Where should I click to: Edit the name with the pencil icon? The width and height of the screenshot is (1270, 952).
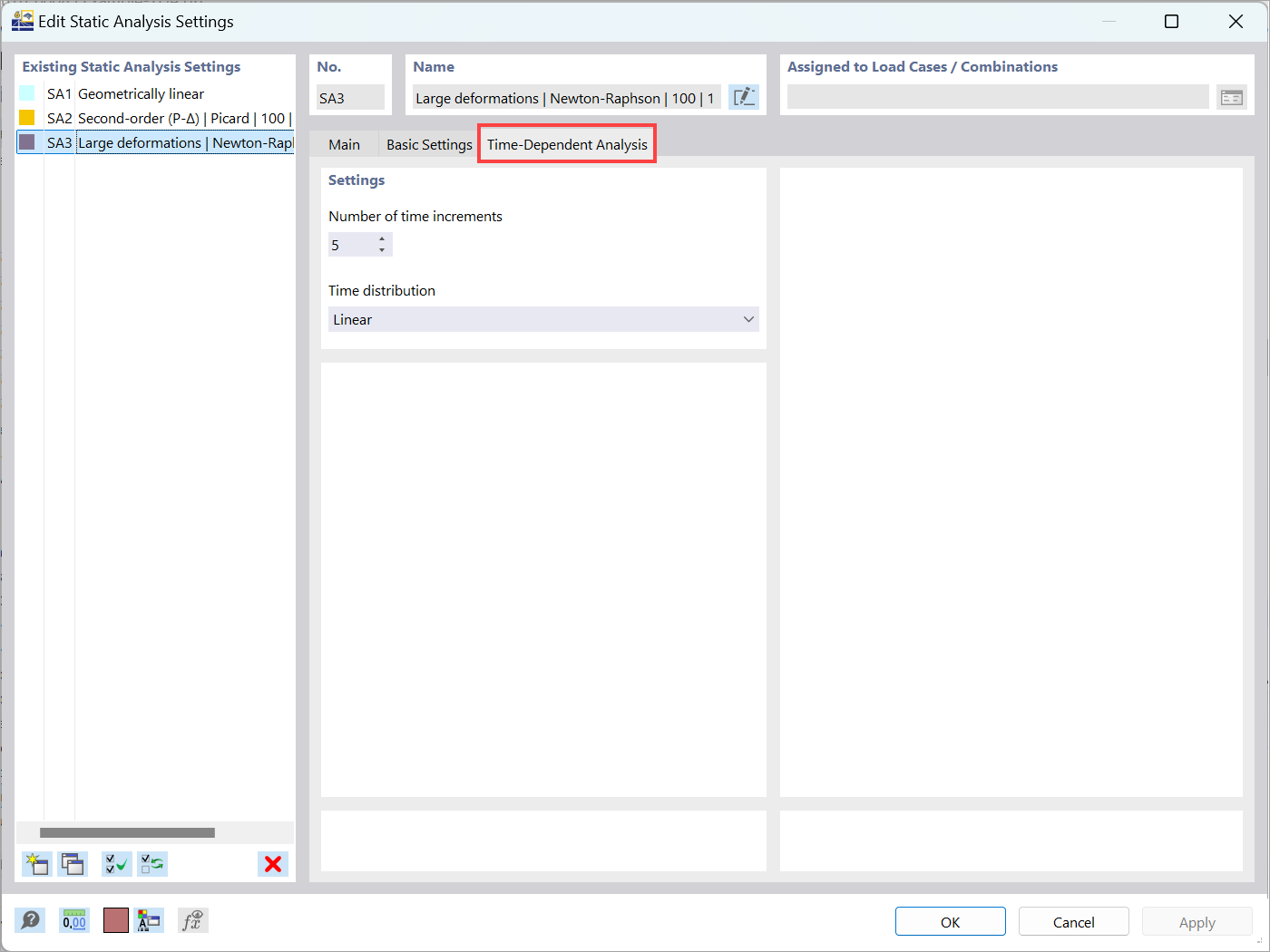click(x=744, y=97)
